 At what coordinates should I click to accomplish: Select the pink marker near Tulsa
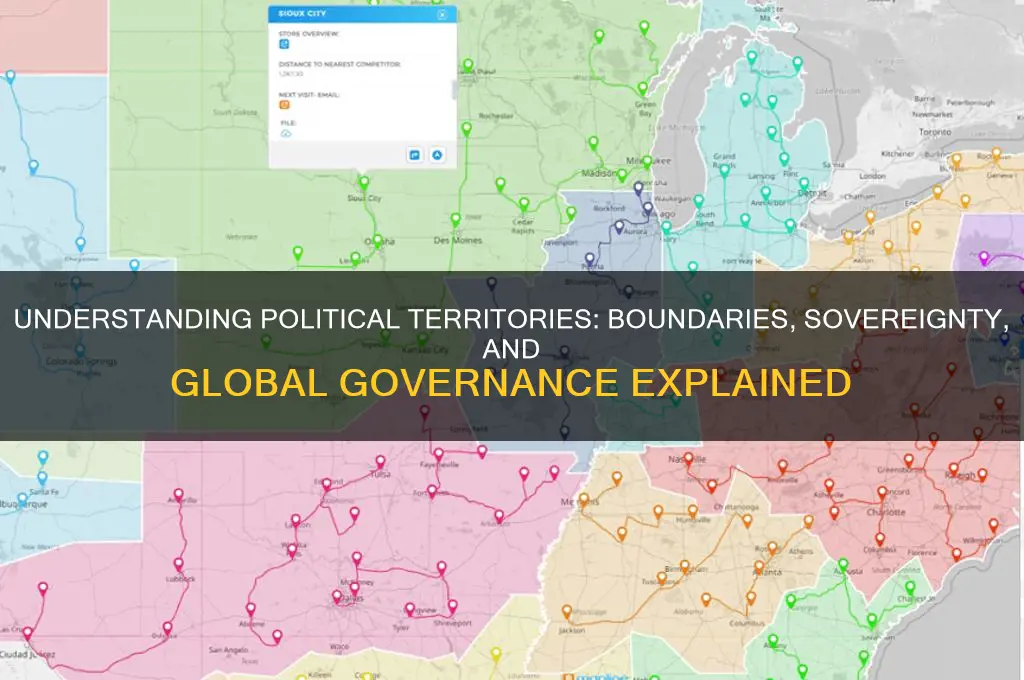[x=382, y=460]
